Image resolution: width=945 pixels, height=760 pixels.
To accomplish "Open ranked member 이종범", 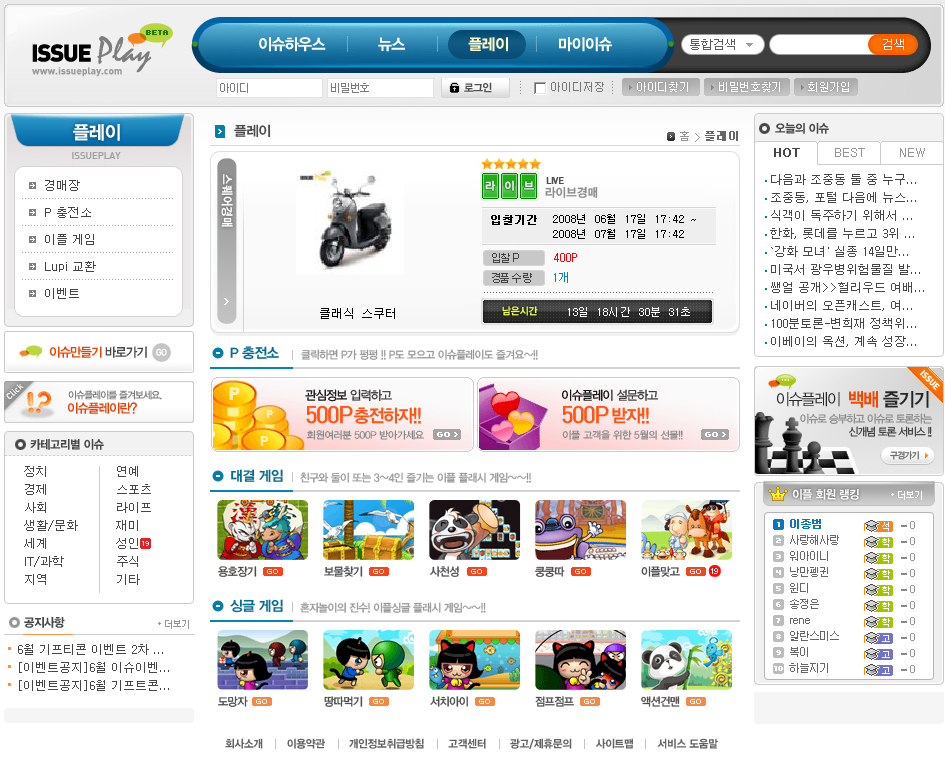I will (x=805, y=524).
